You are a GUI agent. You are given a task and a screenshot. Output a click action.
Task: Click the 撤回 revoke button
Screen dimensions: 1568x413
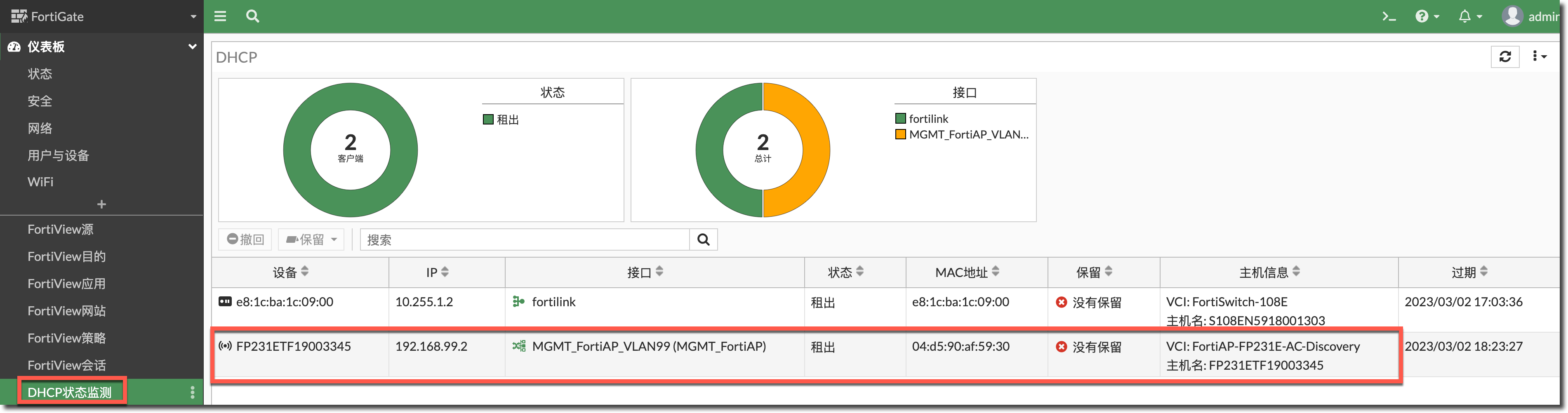point(245,239)
